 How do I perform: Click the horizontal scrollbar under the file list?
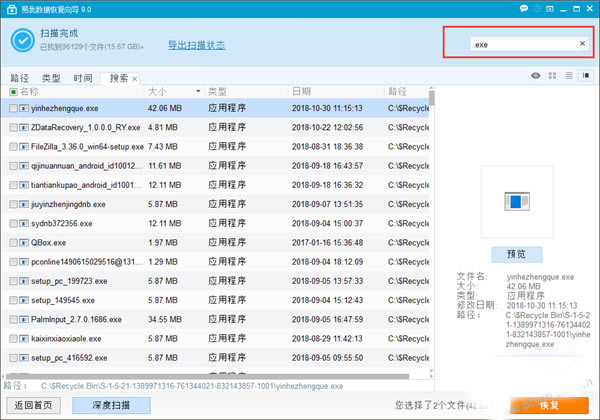pos(200,374)
